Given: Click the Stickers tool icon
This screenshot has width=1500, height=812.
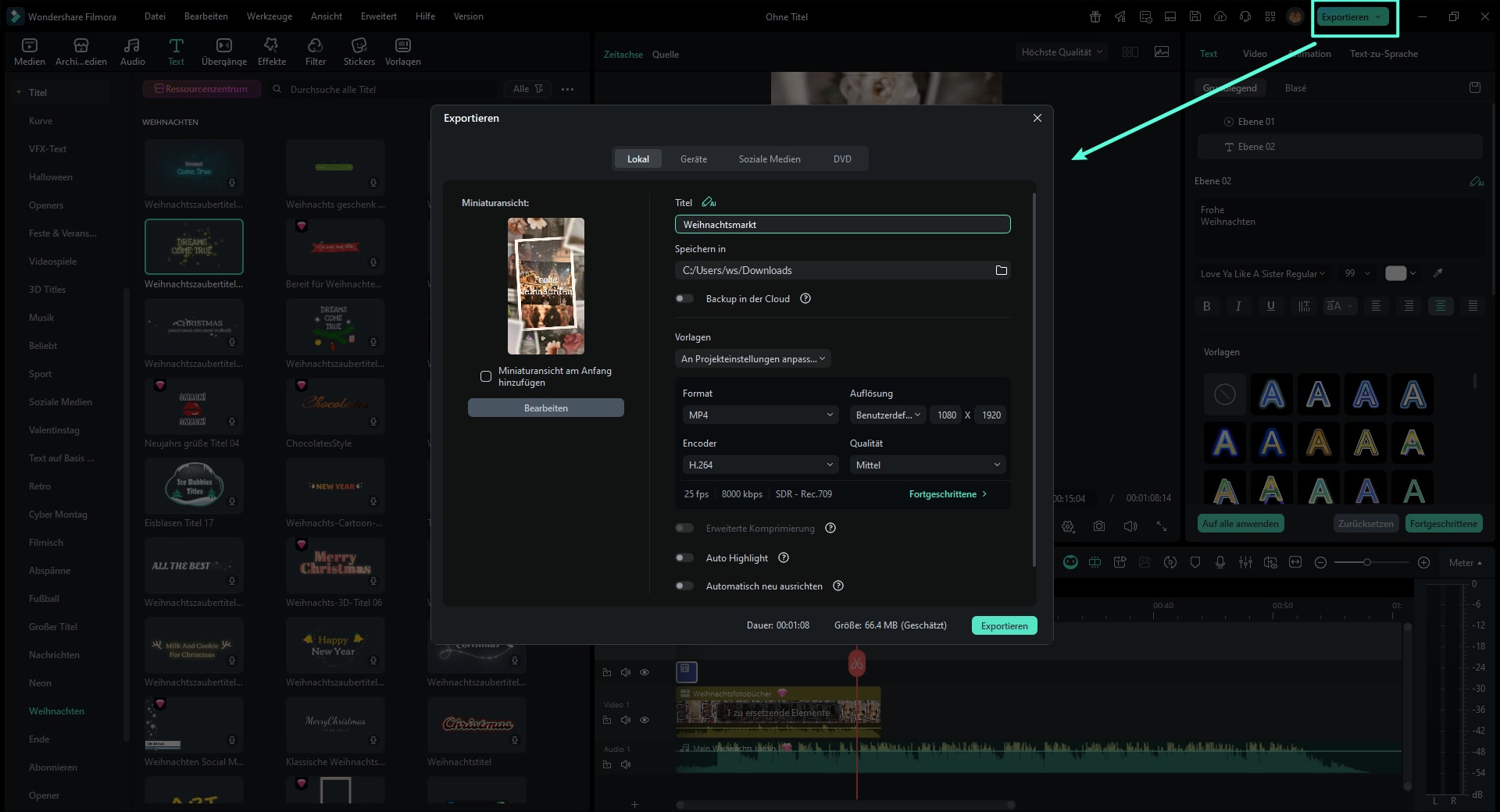Looking at the screenshot, I should pyautogui.click(x=359, y=46).
